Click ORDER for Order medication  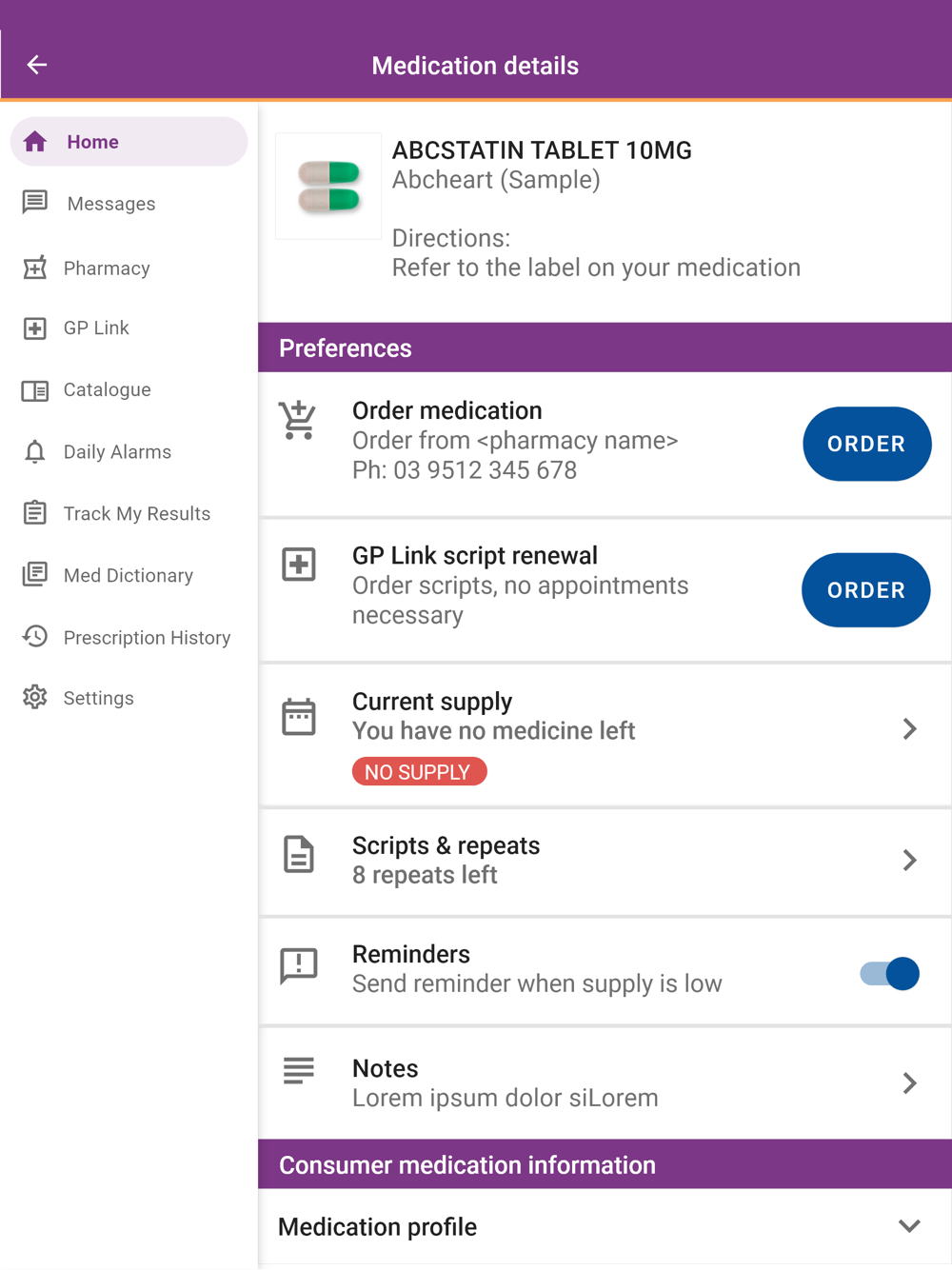(866, 444)
